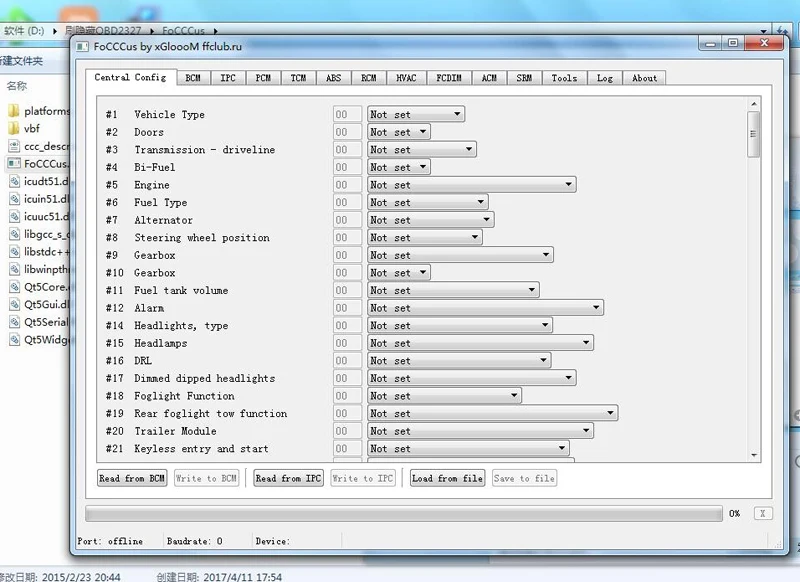Click the X cancel button beside progress bar
This screenshot has height=582, width=800.
[763, 513]
